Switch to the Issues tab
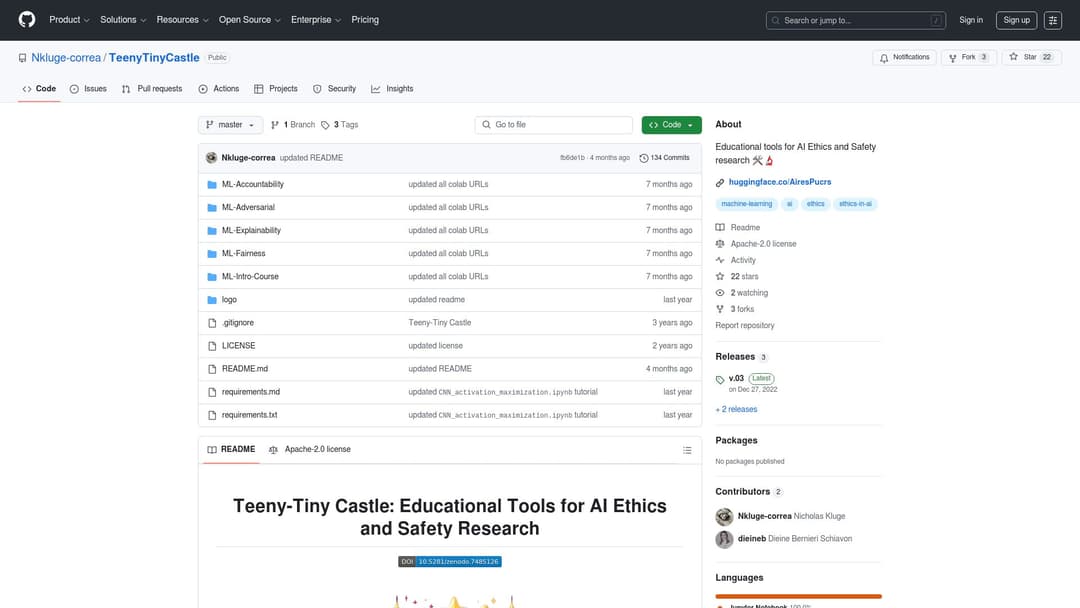Image resolution: width=1080 pixels, height=608 pixels. click(88, 89)
